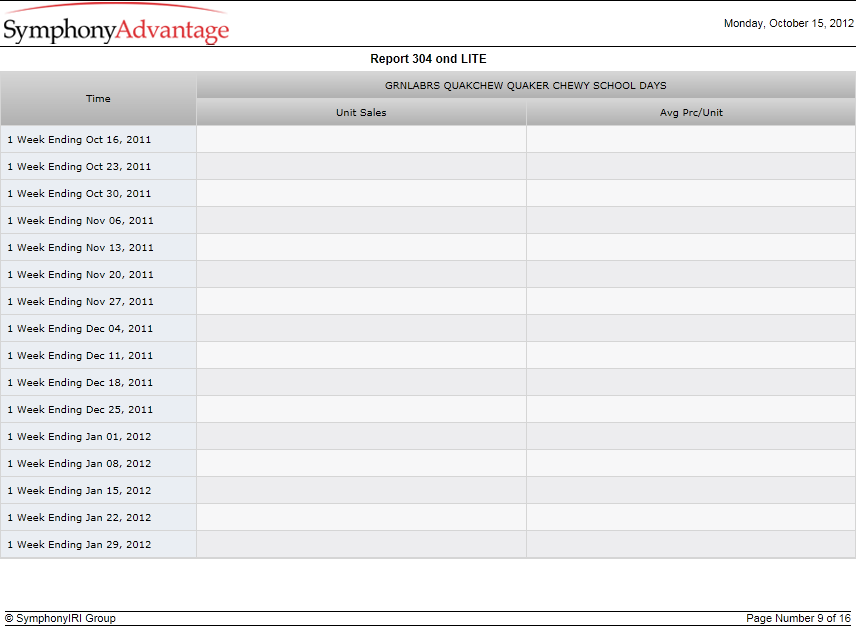
Task: Select row 1 Week Ending Jan 15, 2012
Action: click(427, 491)
